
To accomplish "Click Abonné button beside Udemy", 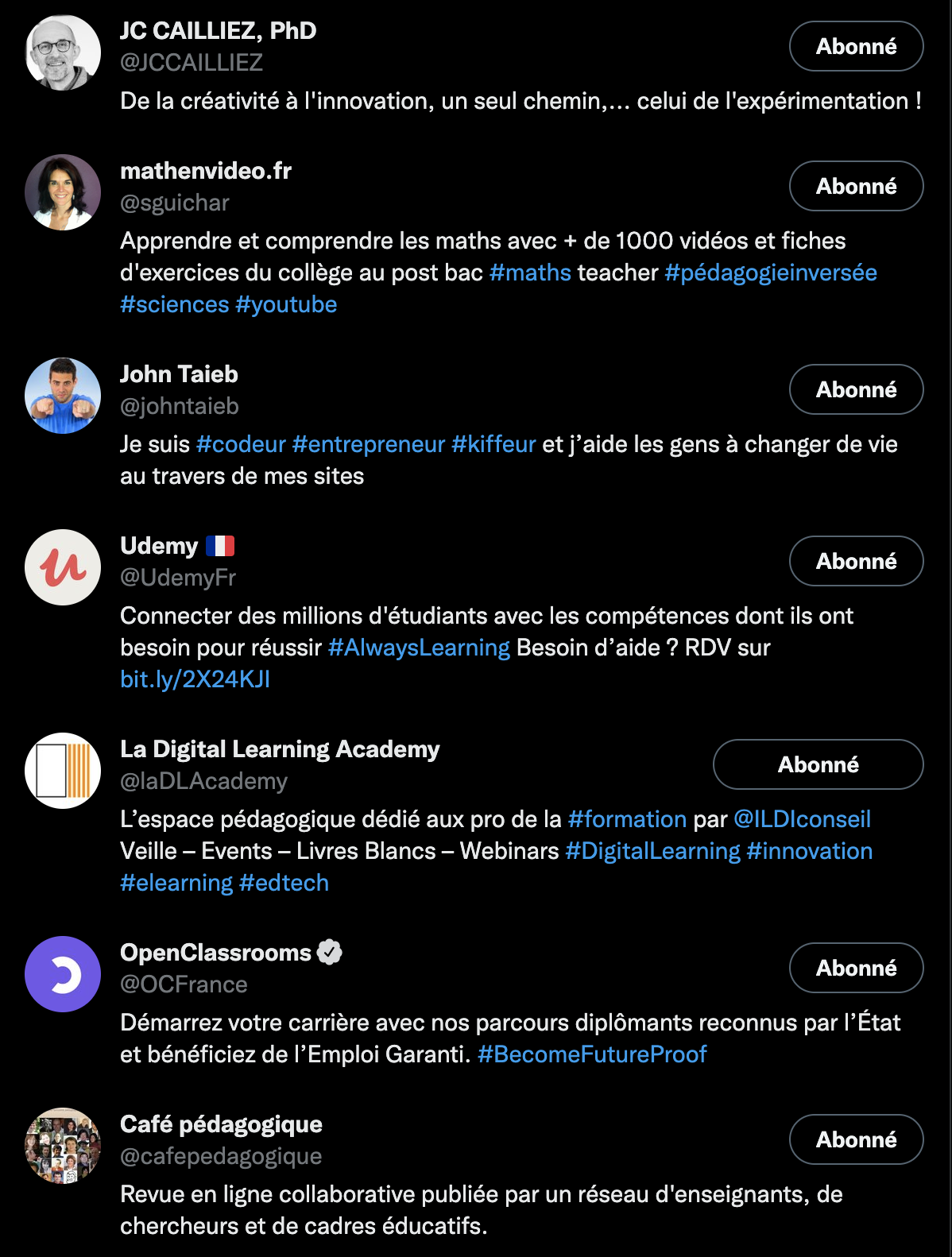I will [x=856, y=561].
